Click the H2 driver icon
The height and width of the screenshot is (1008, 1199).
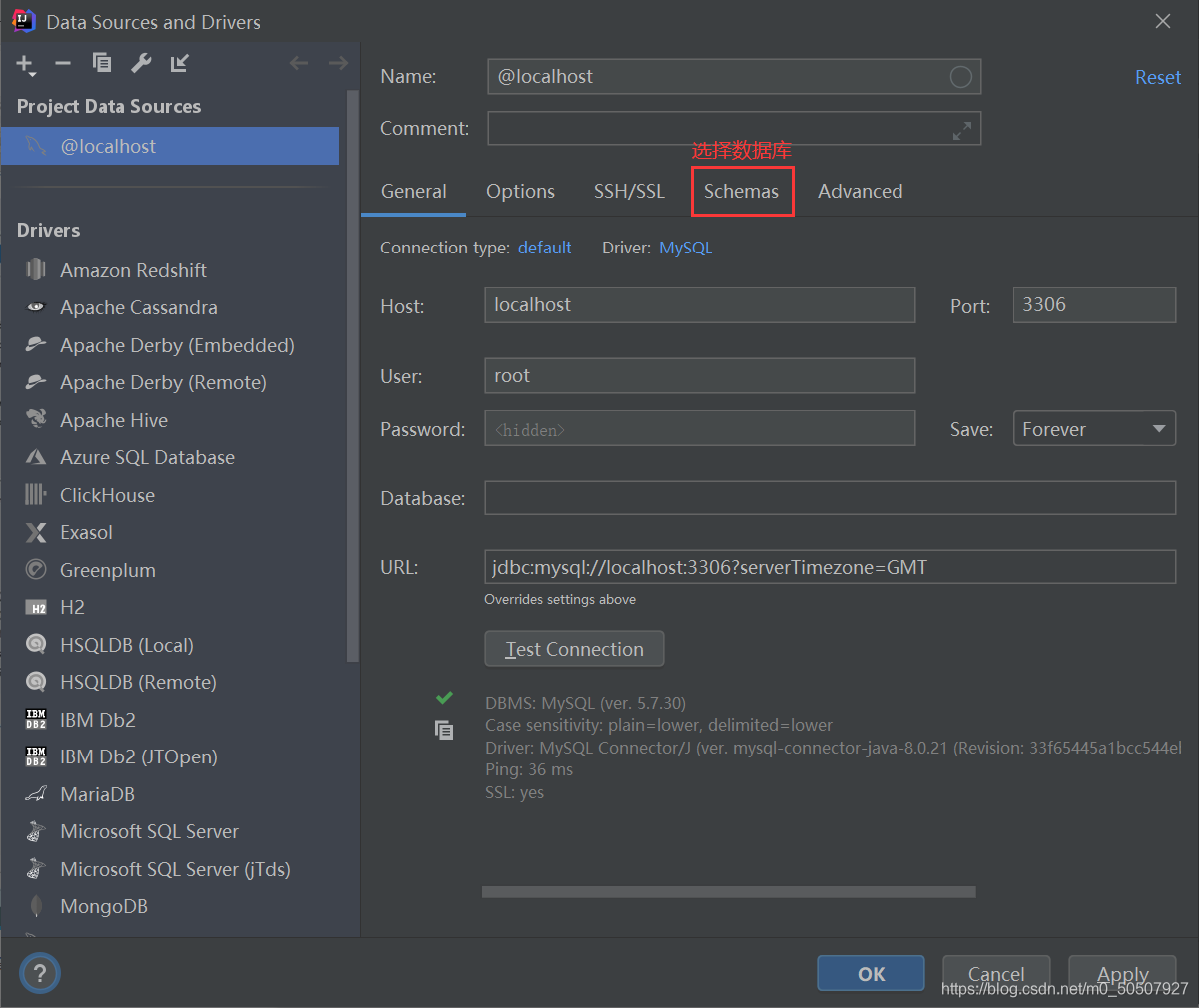click(36, 607)
